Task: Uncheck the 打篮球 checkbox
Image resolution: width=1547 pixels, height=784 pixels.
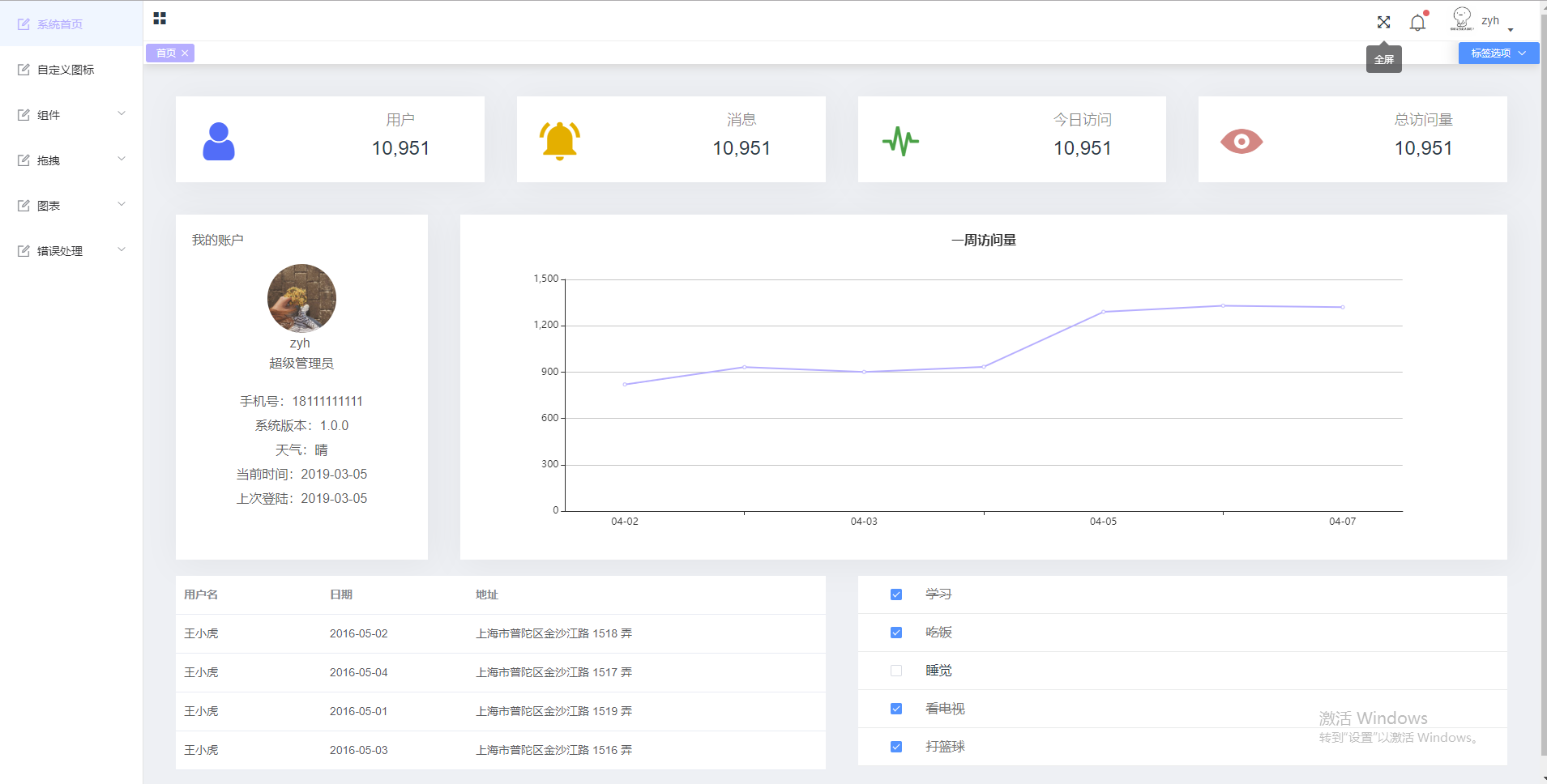Action: point(896,747)
